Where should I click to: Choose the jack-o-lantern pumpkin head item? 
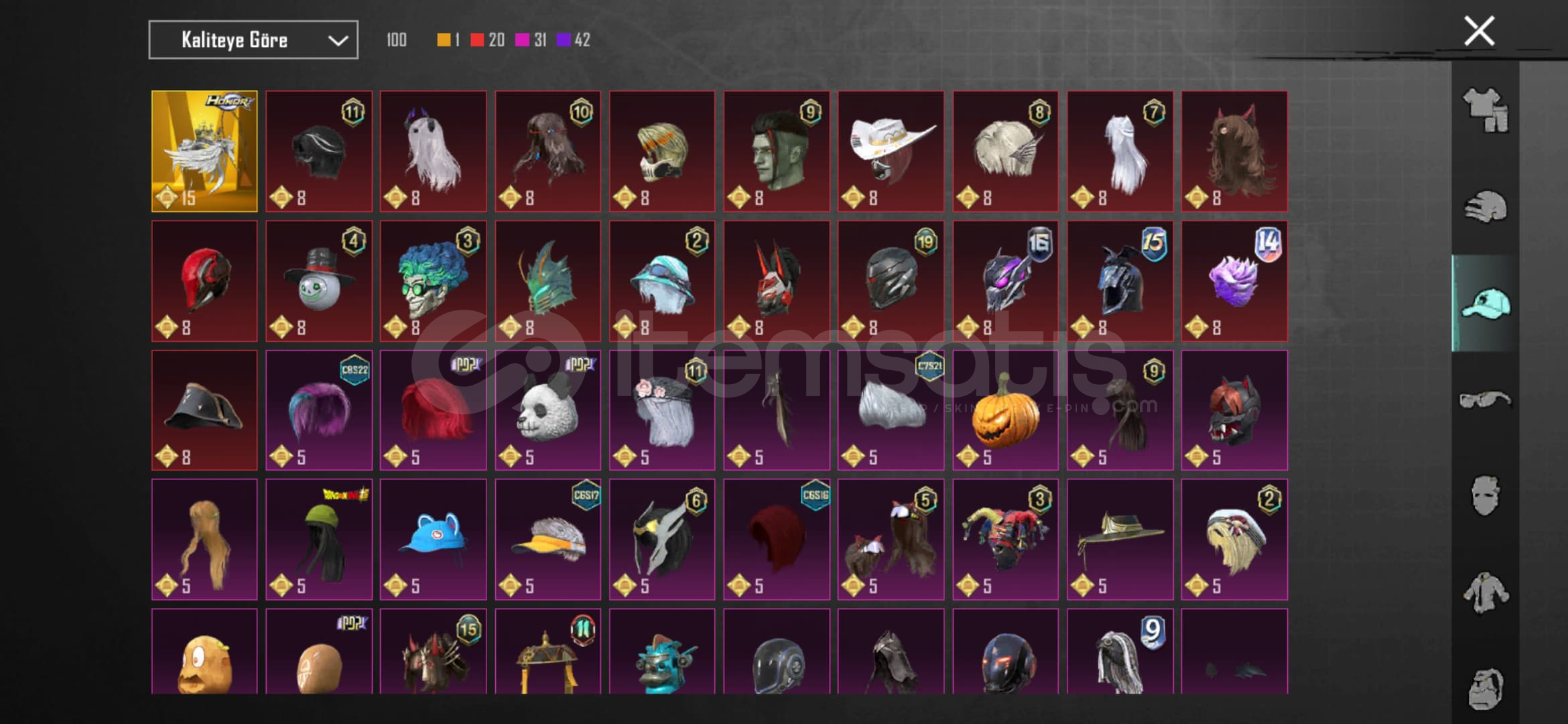click(x=1005, y=410)
